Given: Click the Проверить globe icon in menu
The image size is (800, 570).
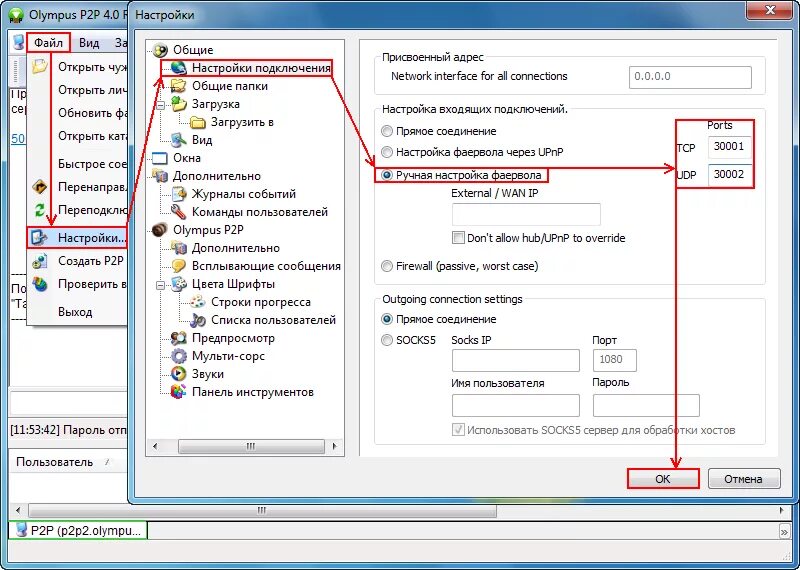Looking at the screenshot, I should coord(40,284).
